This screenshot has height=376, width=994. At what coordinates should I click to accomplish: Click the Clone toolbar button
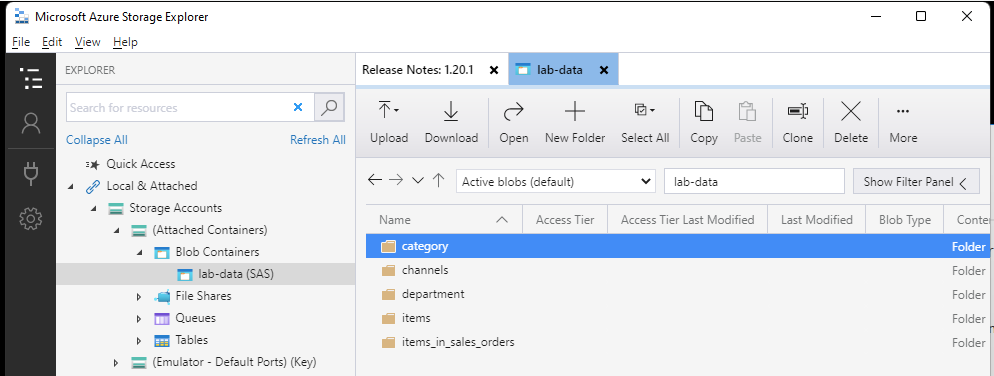point(797,122)
